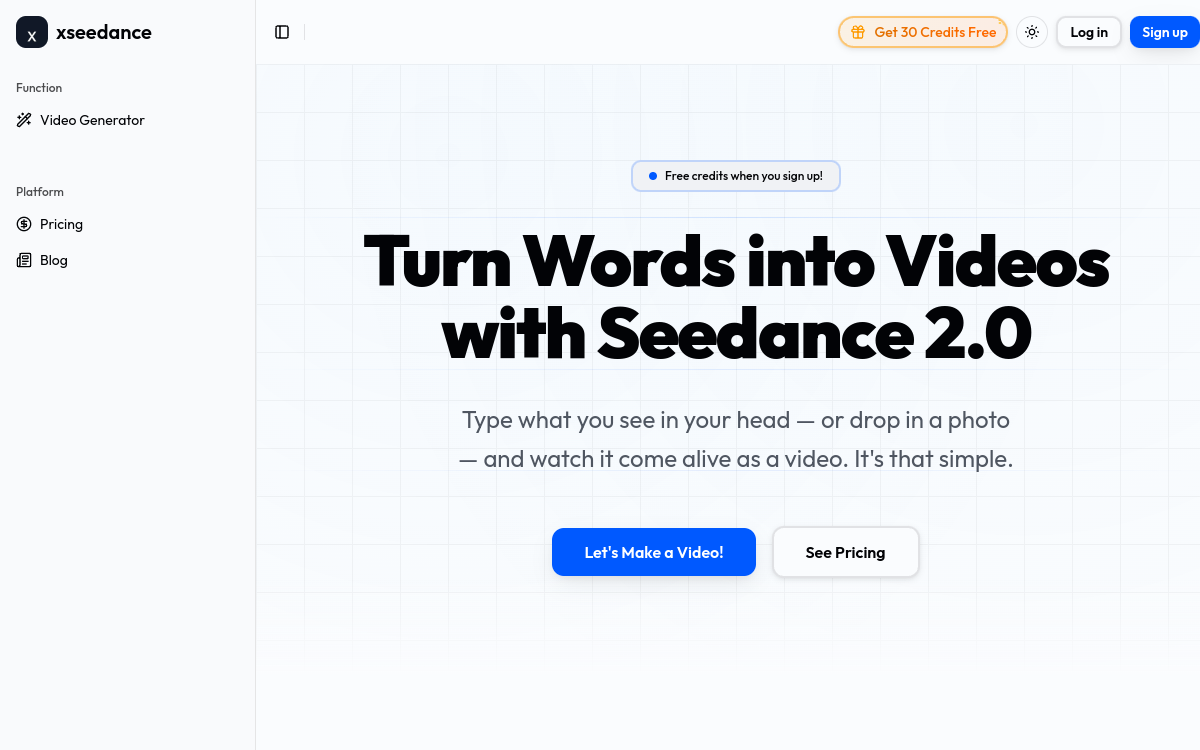Click the xseedance brand name text
Image resolution: width=1200 pixels, height=750 pixels.
[x=104, y=32]
